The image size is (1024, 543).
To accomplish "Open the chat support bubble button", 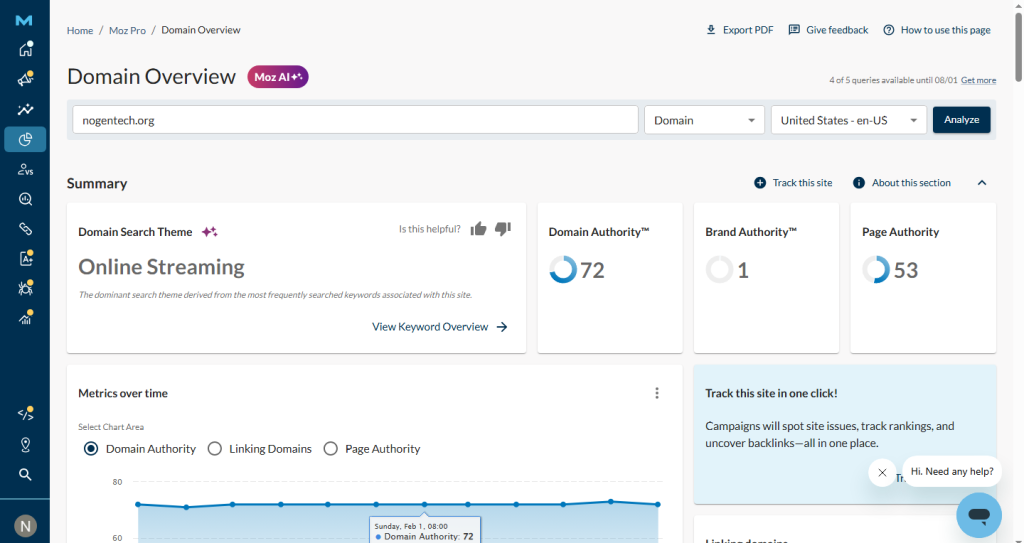I will (979, 516).
